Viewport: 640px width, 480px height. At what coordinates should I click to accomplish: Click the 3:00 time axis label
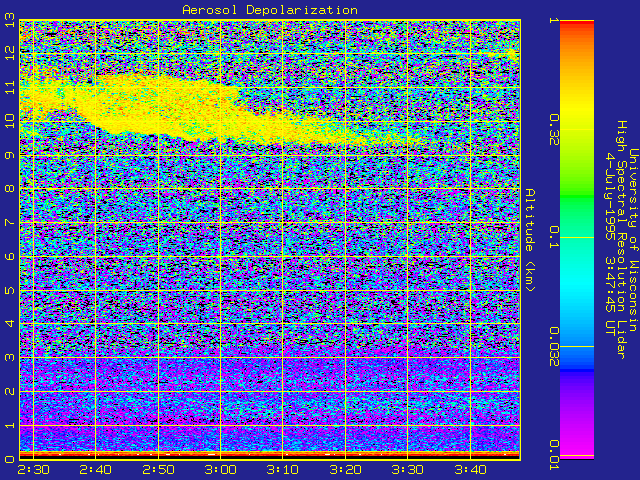coord(220,470)
